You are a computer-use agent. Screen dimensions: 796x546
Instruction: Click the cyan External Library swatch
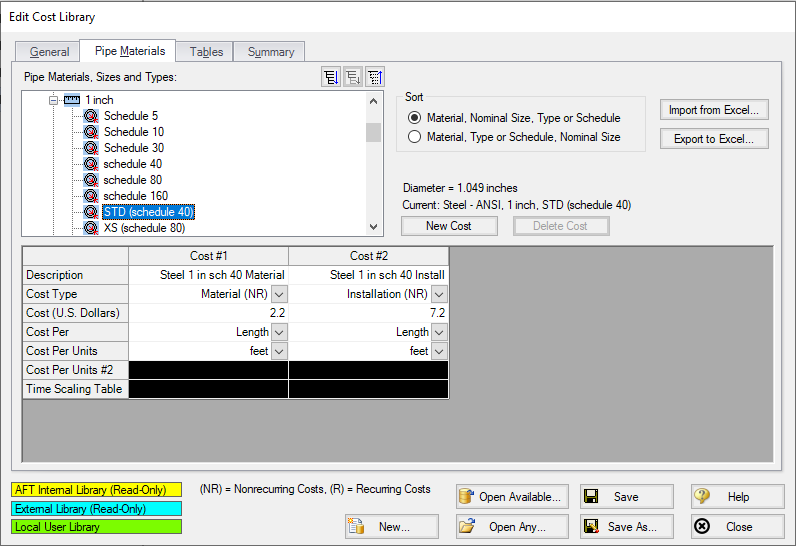(96, 508)
